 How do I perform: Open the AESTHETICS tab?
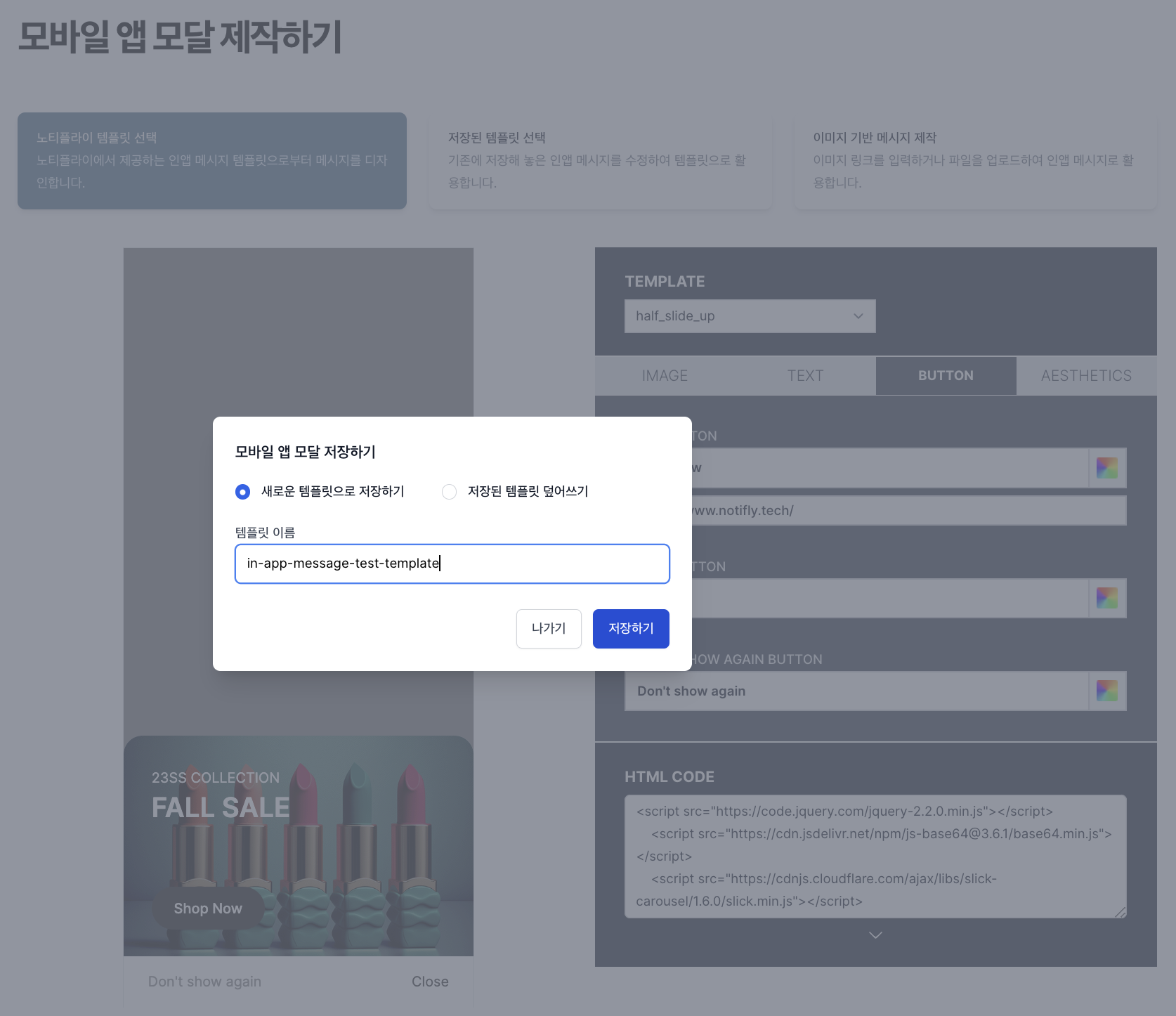click(1085, 375)
